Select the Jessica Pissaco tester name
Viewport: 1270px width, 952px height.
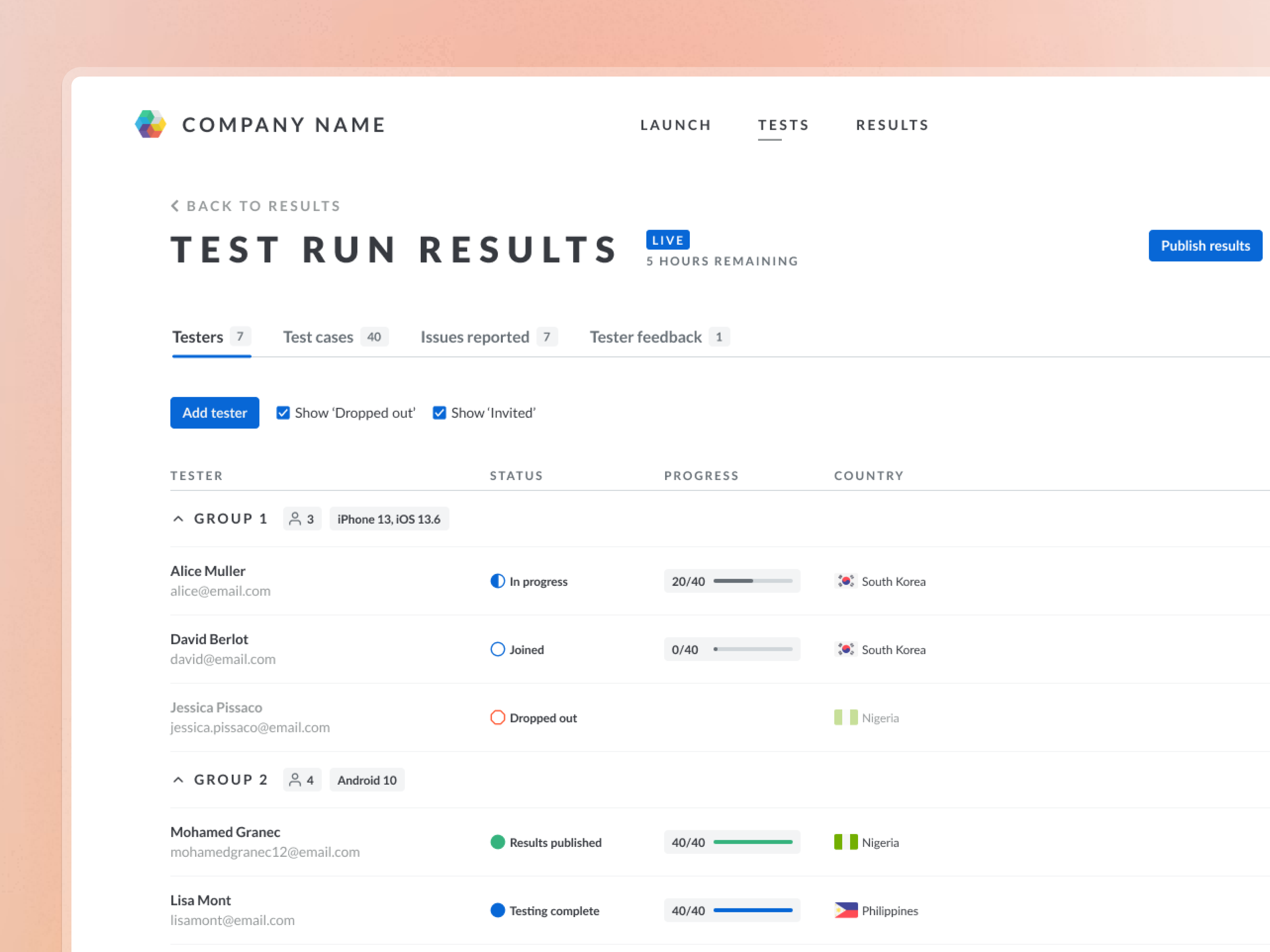point(216,708)
